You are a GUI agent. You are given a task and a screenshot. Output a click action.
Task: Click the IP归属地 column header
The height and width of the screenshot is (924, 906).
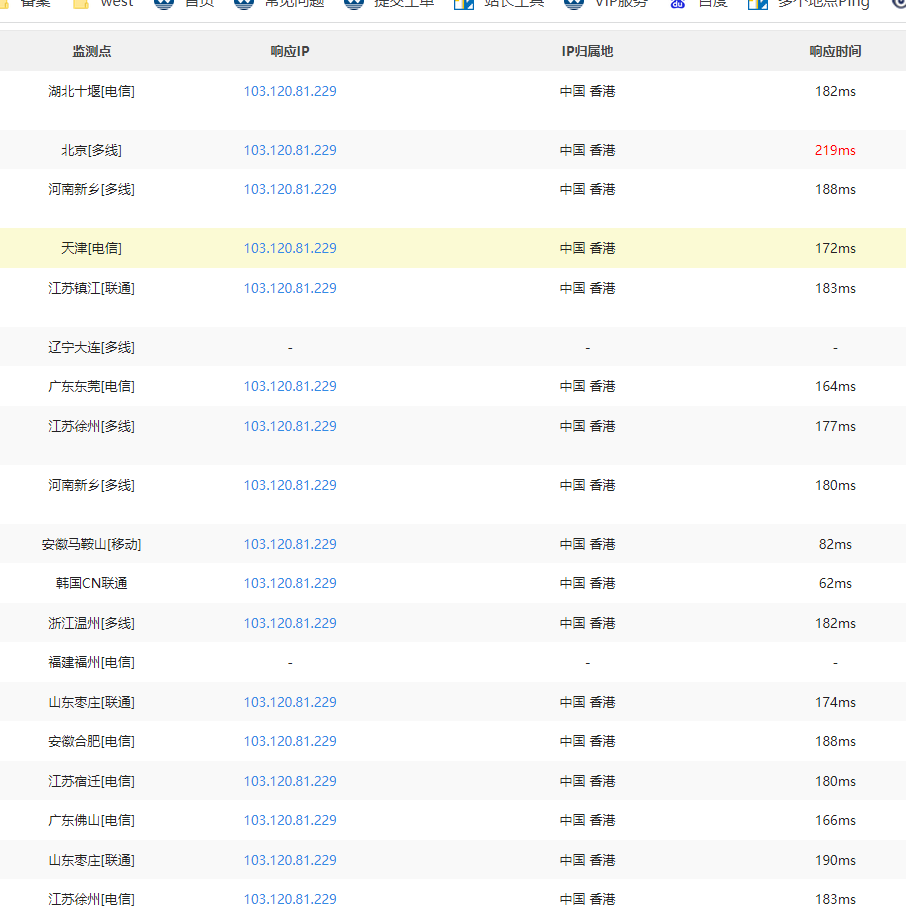[x=587, y=51]
